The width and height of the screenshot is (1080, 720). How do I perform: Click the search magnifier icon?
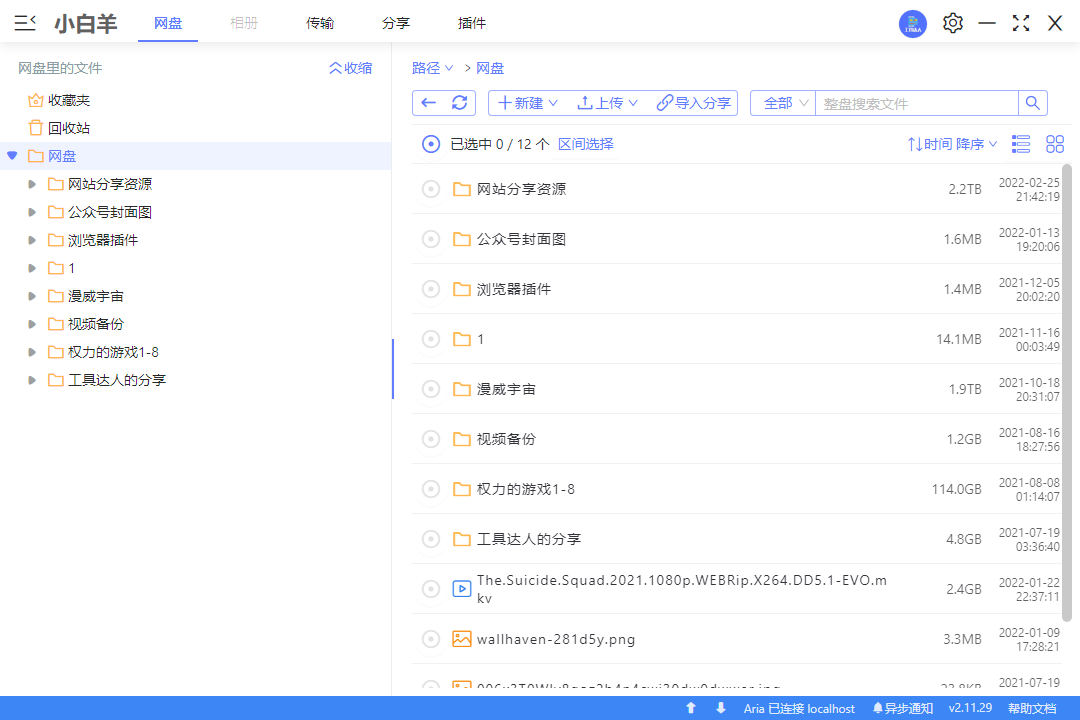[1033, 103]
